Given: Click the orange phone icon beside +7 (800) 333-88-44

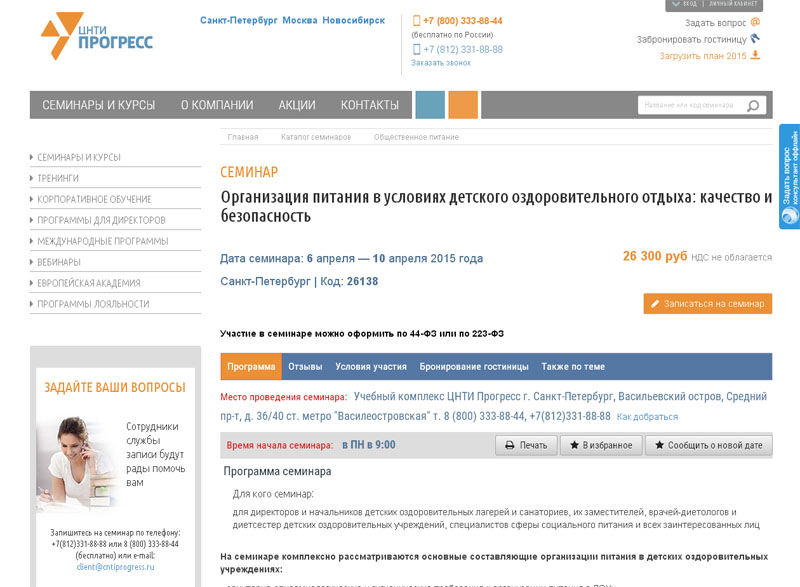Looking at the screenshot, I should [x=416, y=21].
